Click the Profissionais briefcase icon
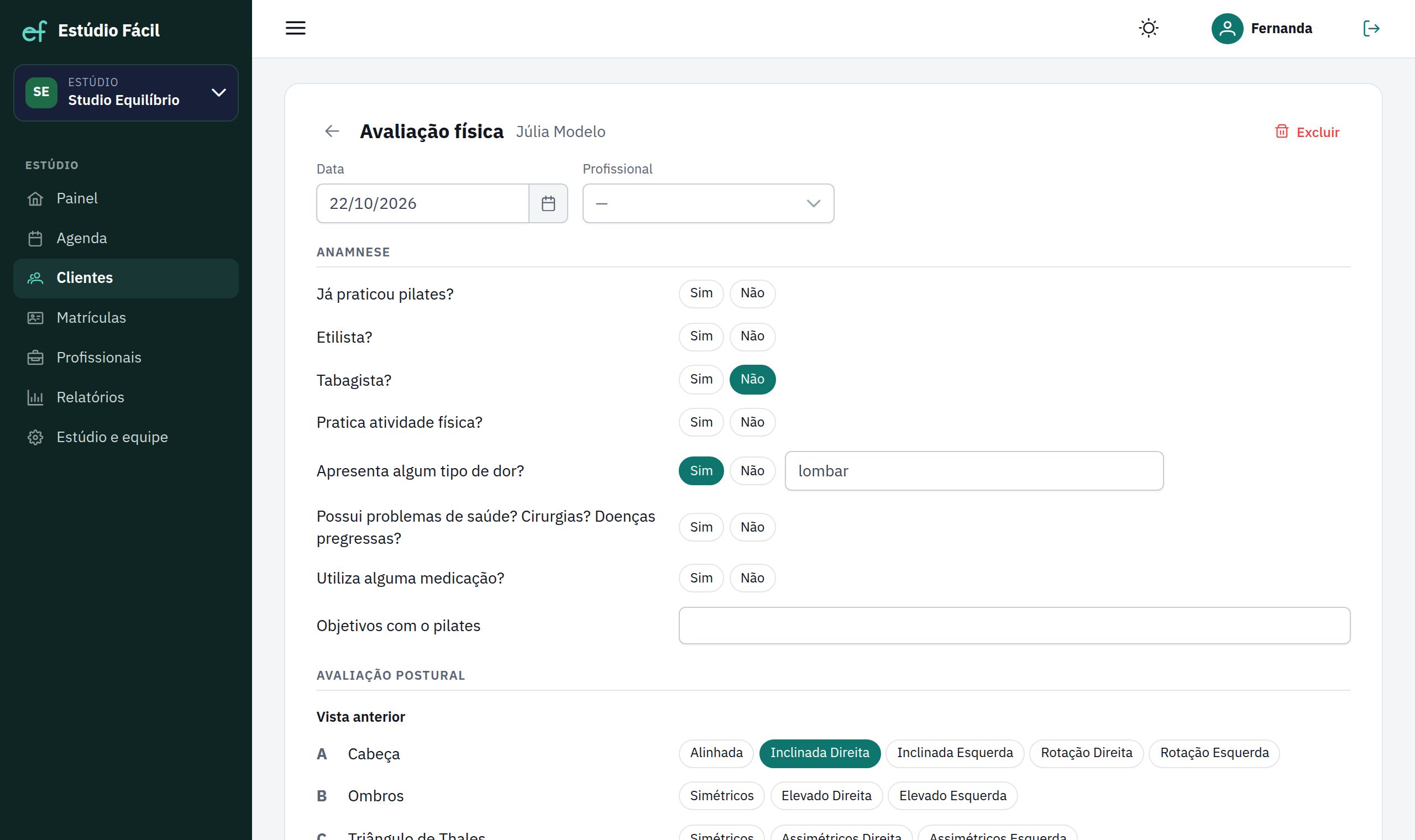This screenshot has width=1415, height=840. [x=36, y=358]
